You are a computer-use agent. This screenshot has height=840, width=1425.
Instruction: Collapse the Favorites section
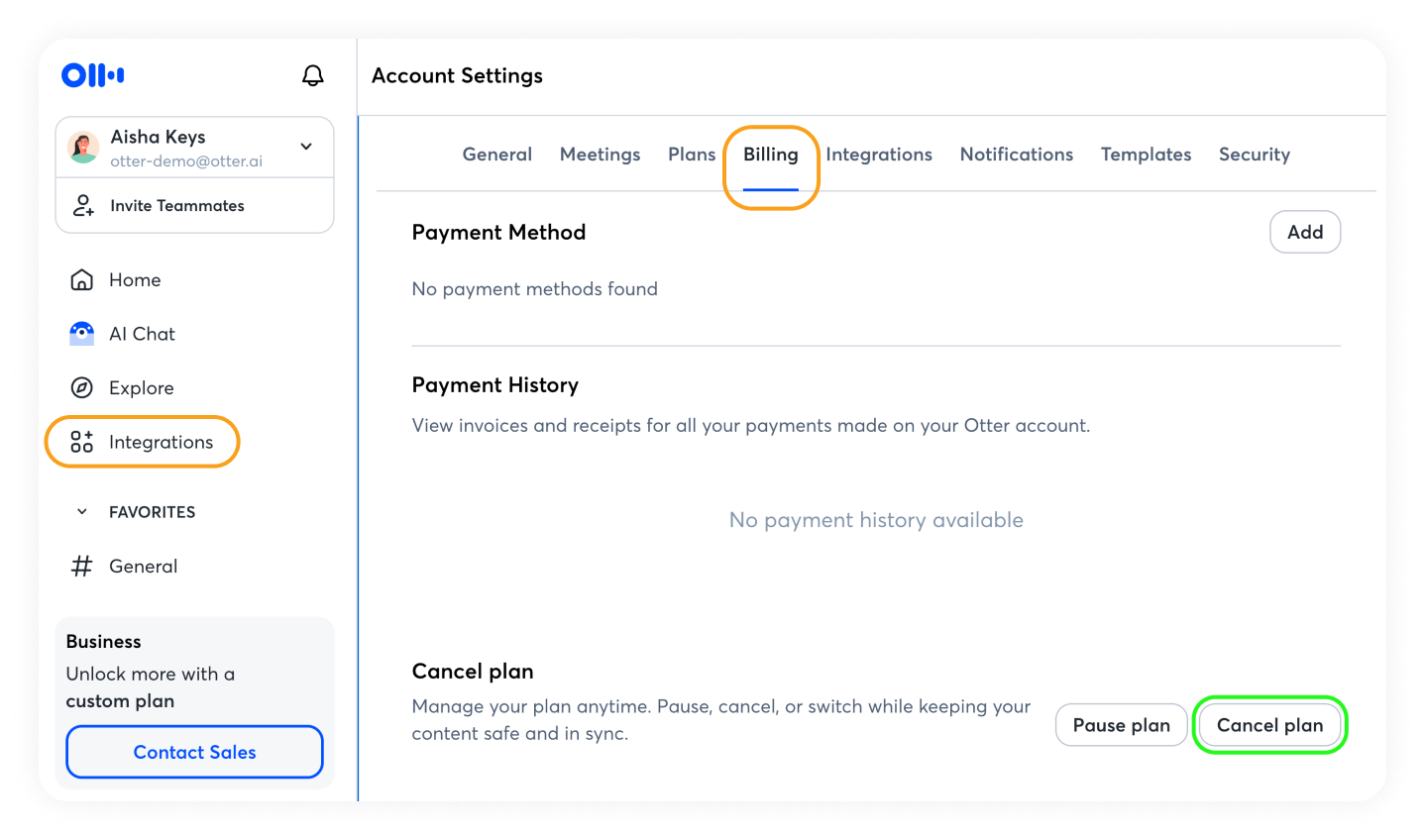(x=82, y=512)
